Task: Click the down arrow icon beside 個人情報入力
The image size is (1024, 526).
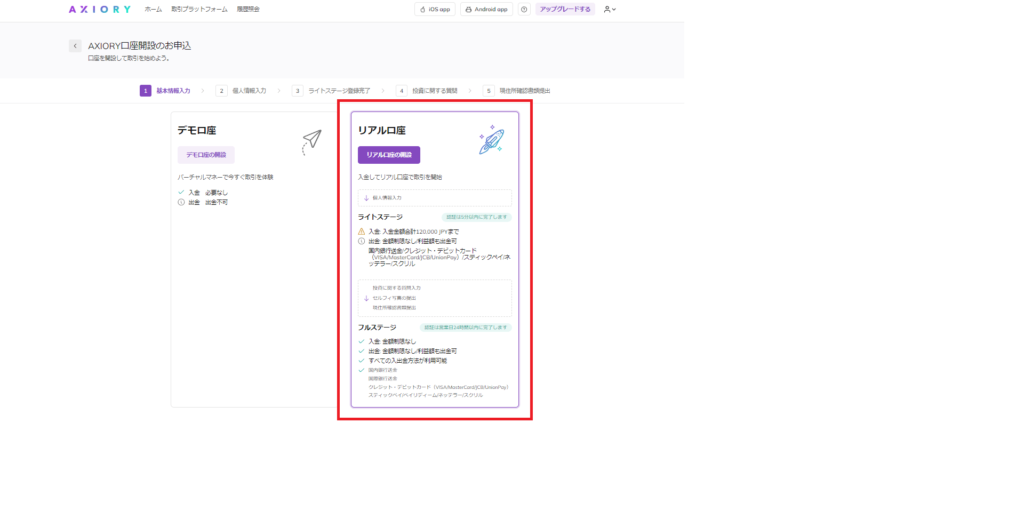Action: coord(366,198)
